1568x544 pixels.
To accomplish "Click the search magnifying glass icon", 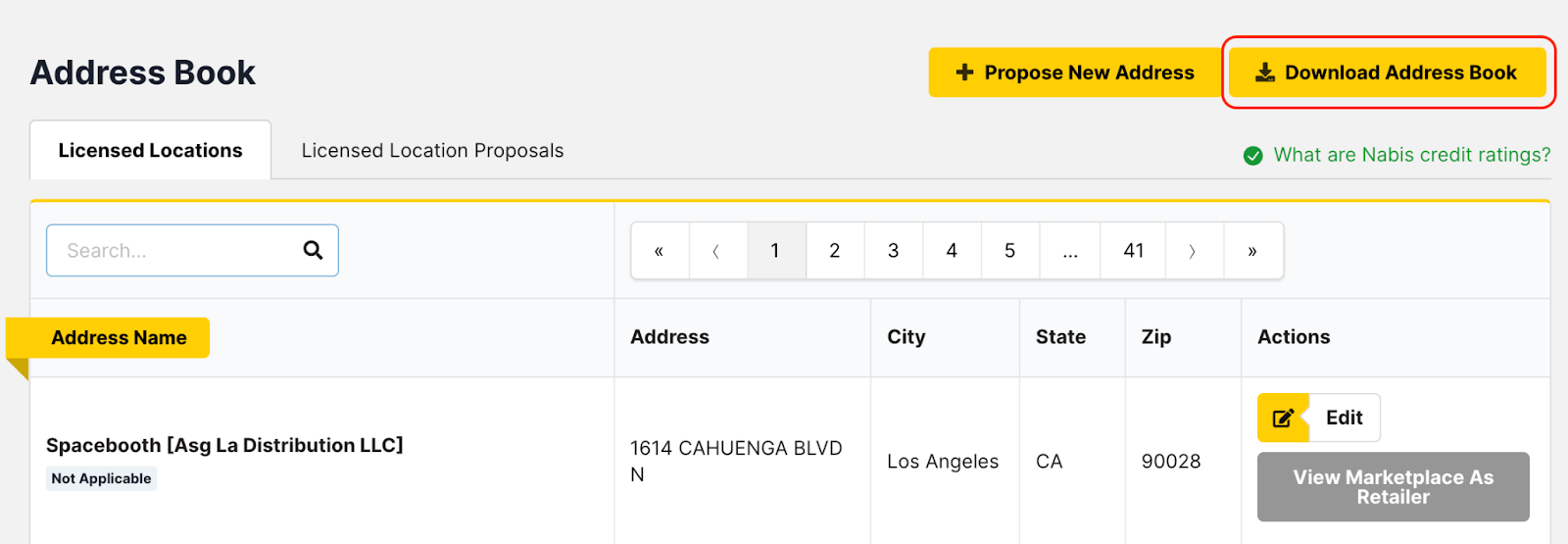I will coord(313,250).
